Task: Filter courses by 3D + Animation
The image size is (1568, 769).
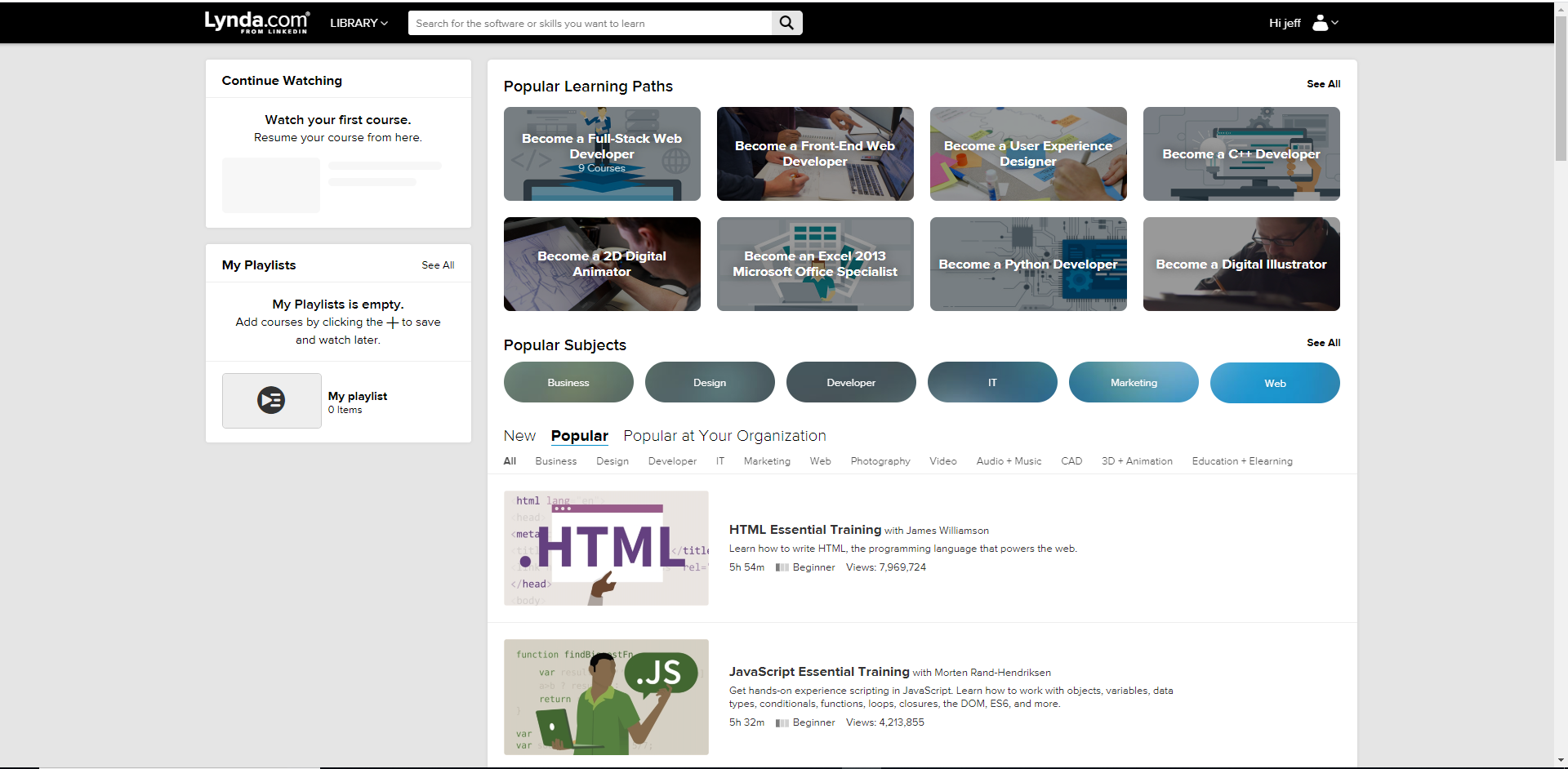Action: 1136,461
